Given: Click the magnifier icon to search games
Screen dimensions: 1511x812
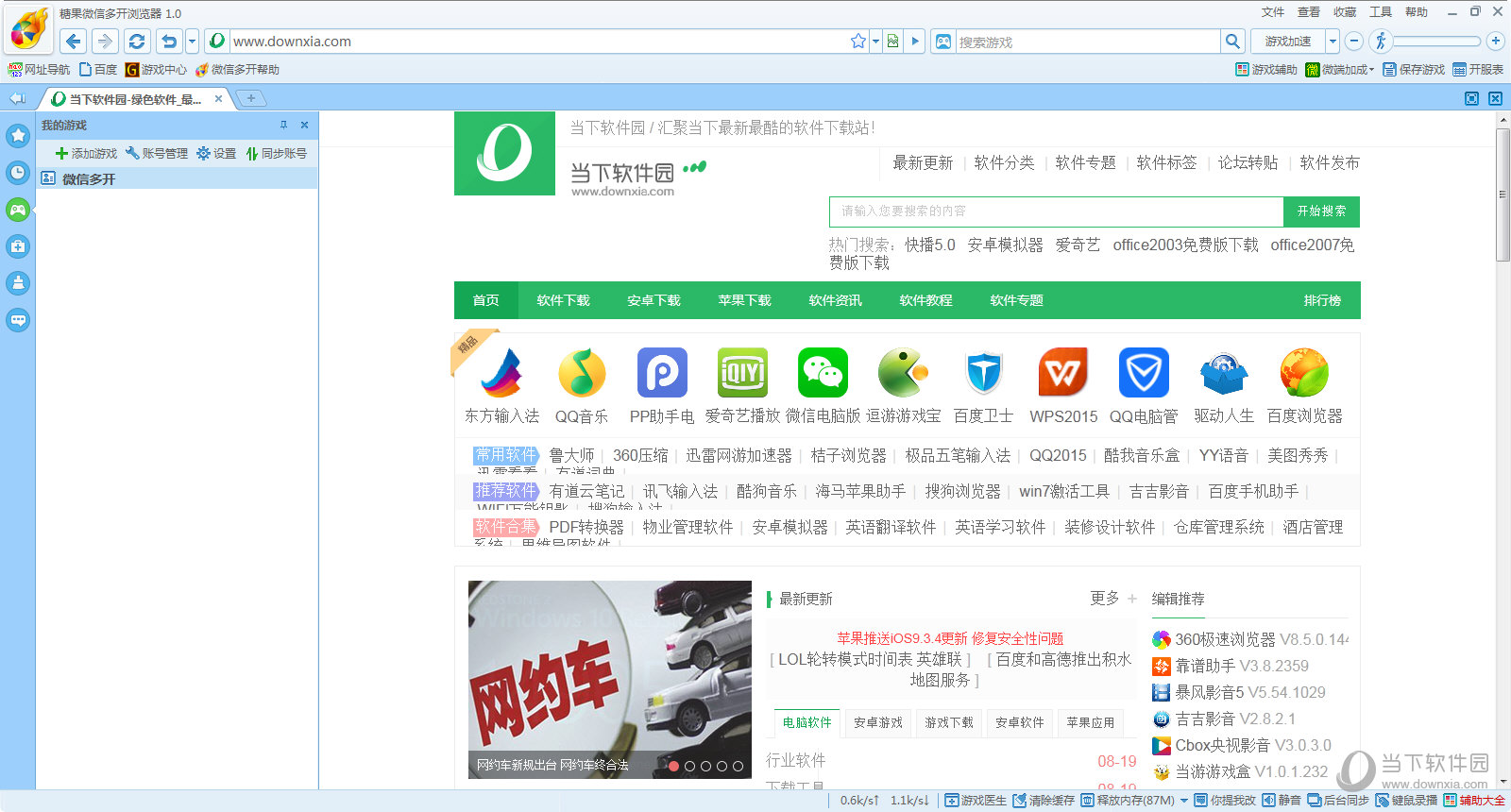Looking at the screenshot, I should tap(1232, 41).
